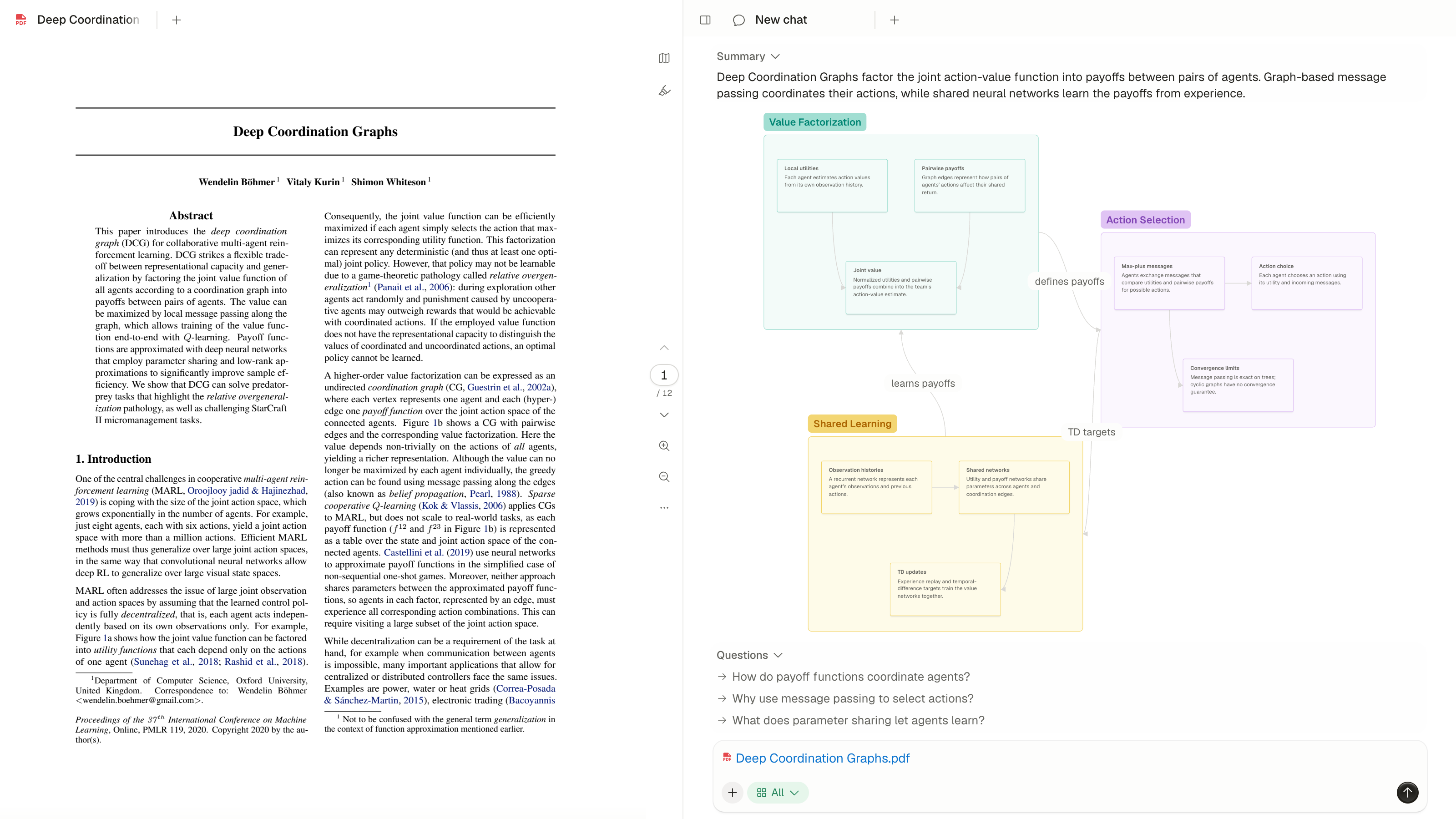Toggle the sidebar panel icon
1456x819 pixels.
(x=705, y=20)
